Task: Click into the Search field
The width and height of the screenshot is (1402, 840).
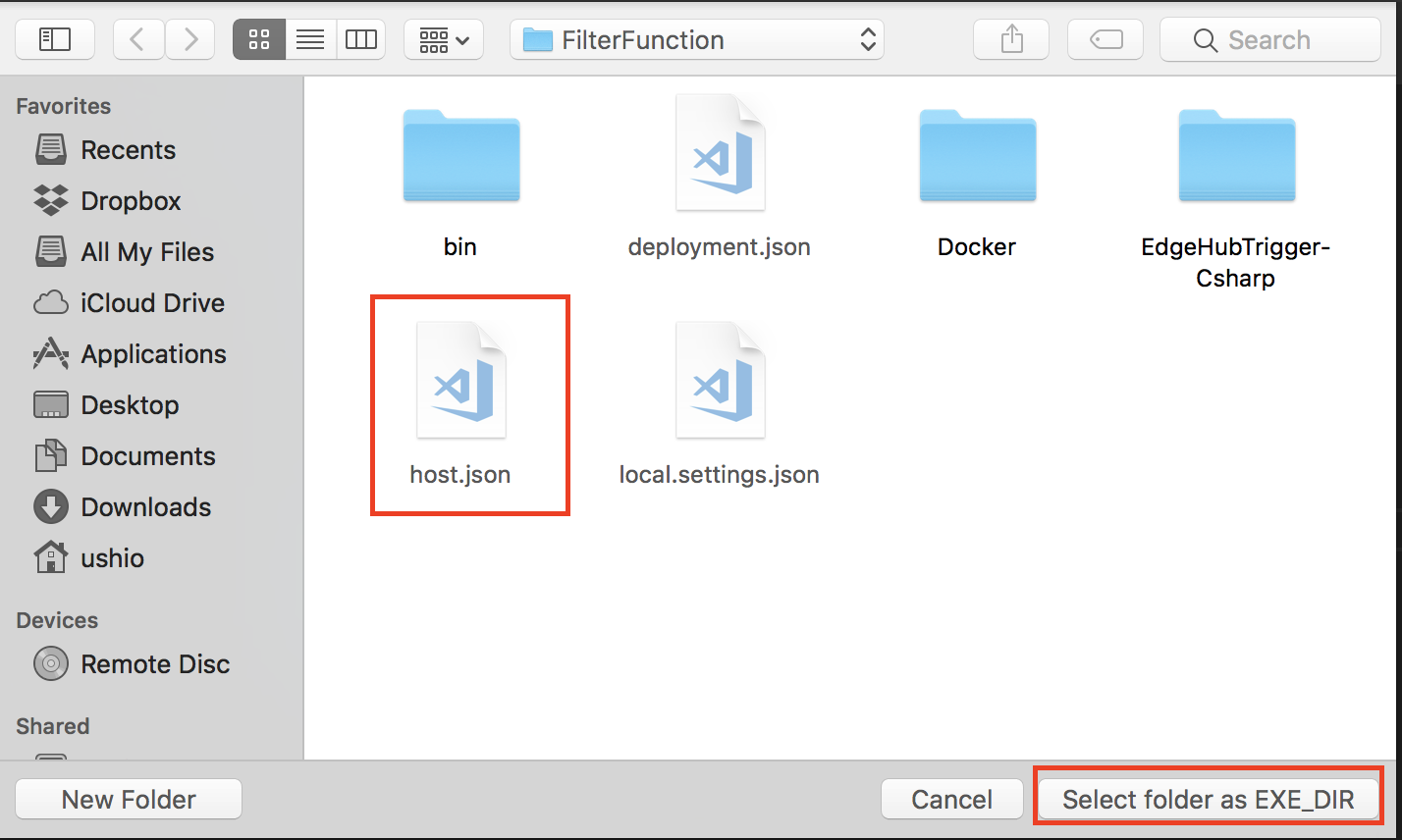Action: 1270,40
